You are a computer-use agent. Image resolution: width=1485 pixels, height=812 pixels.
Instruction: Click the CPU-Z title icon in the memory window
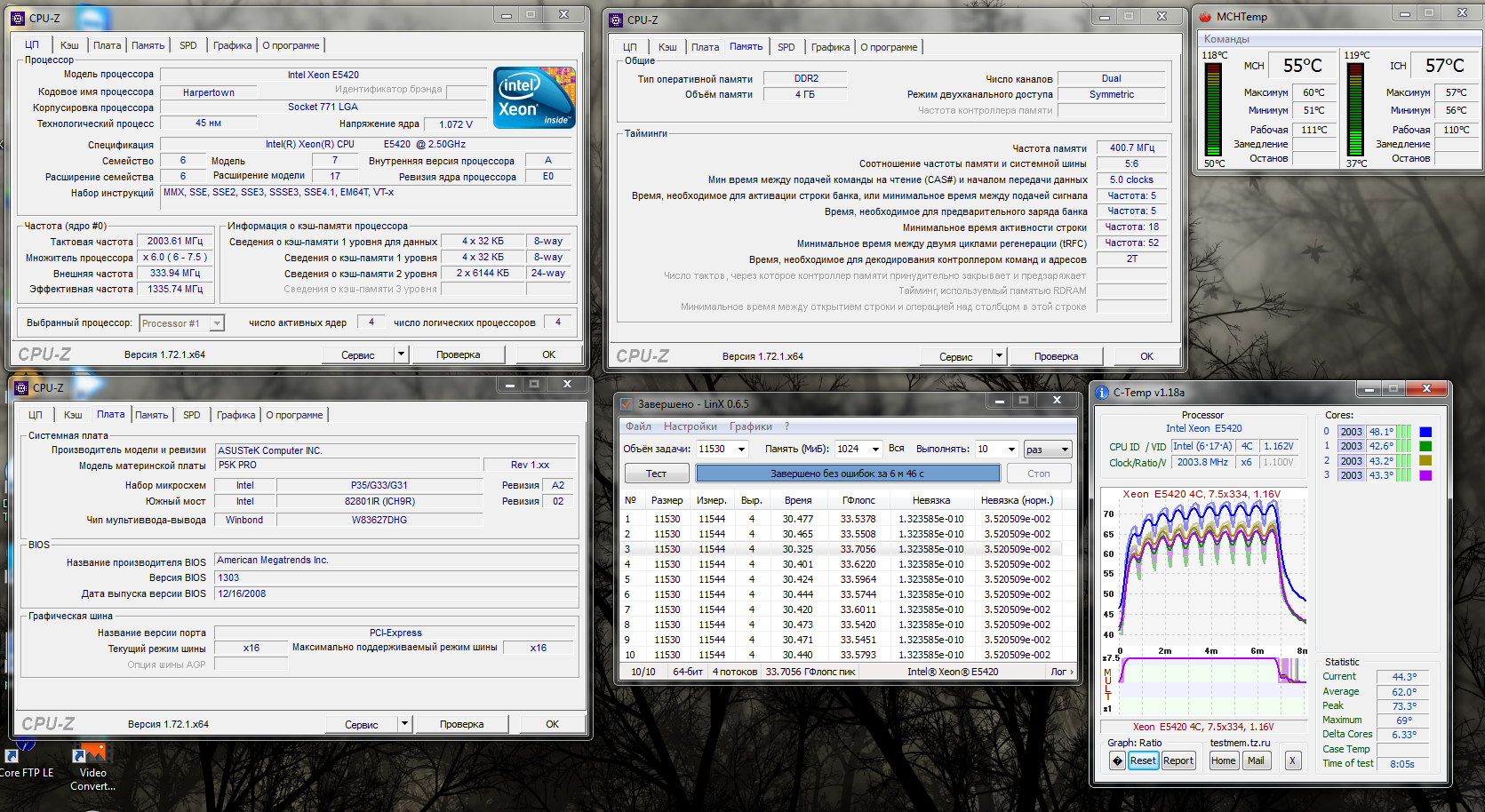(616, 20)
